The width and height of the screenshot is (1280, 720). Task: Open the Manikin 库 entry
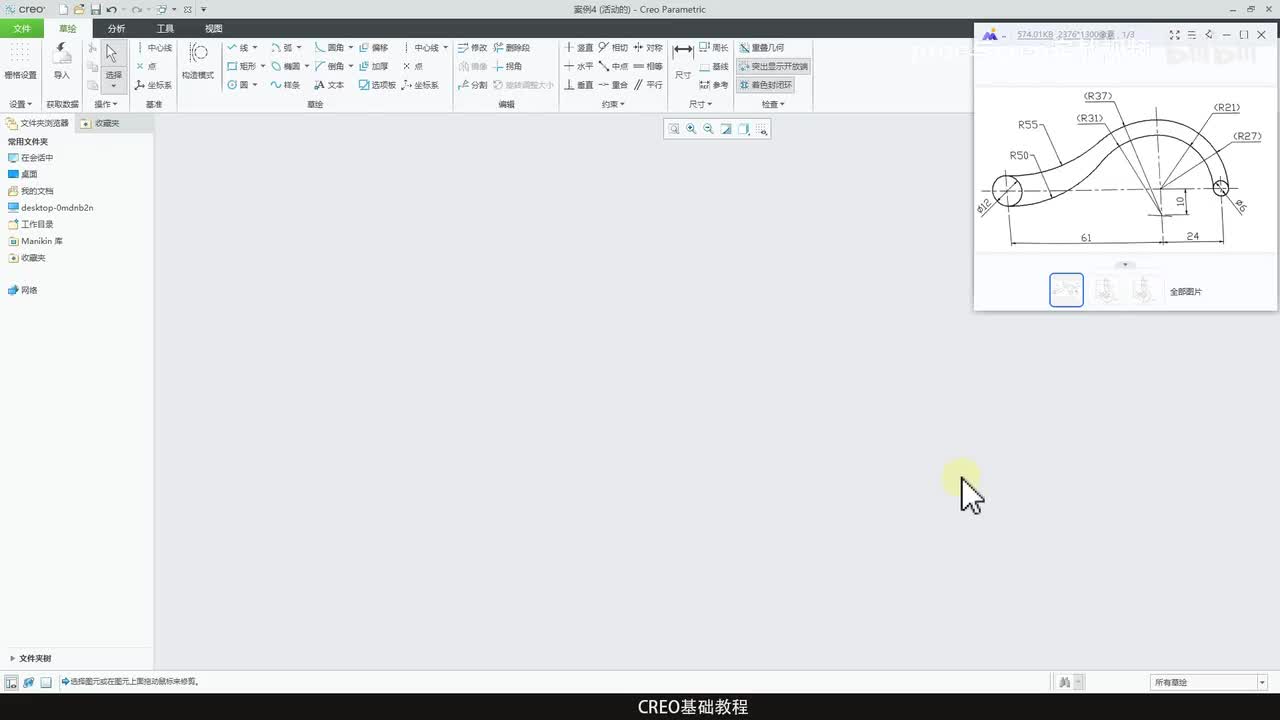tap(35, 241)
